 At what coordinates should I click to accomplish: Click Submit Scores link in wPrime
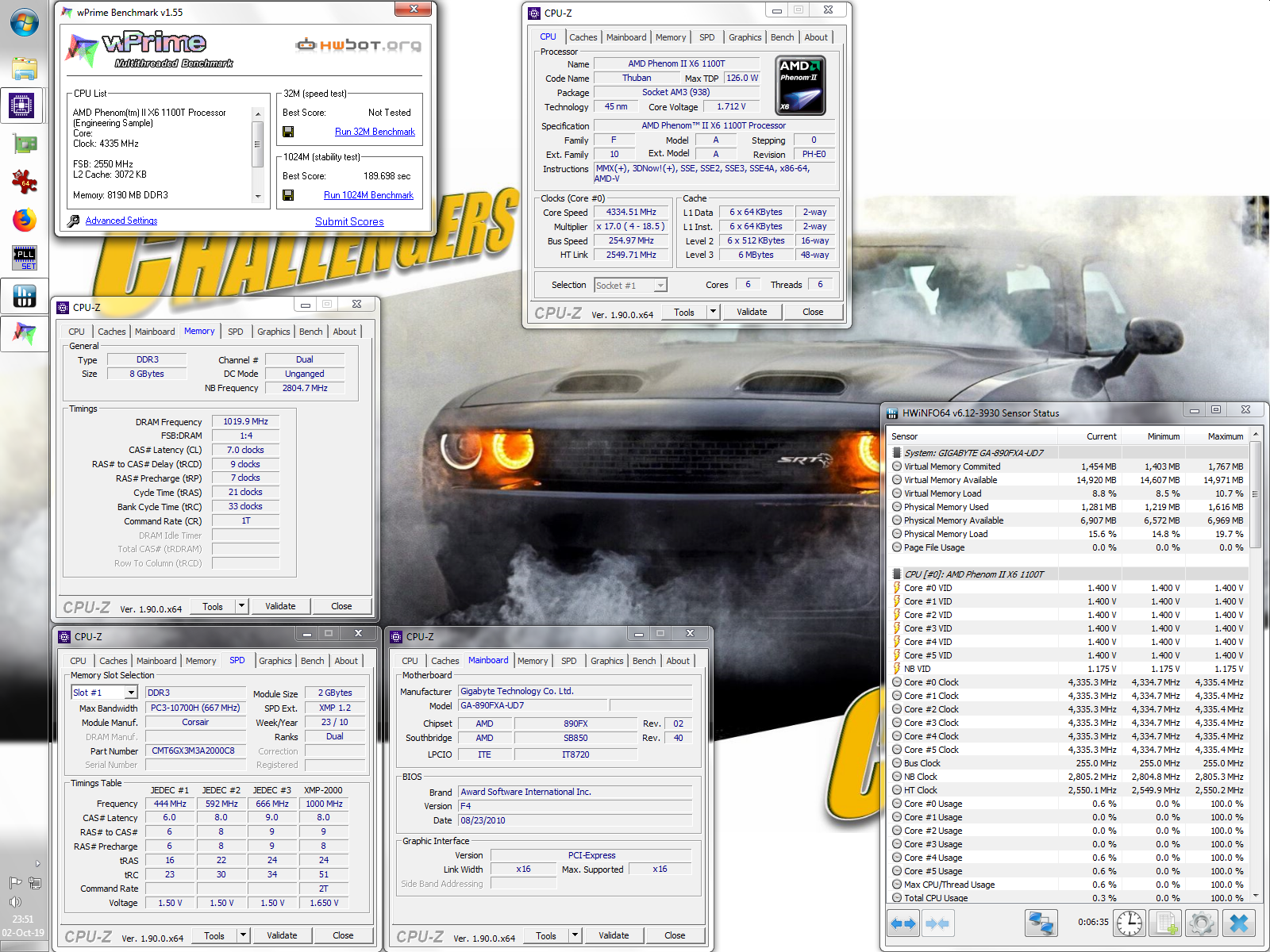[349, 221]
